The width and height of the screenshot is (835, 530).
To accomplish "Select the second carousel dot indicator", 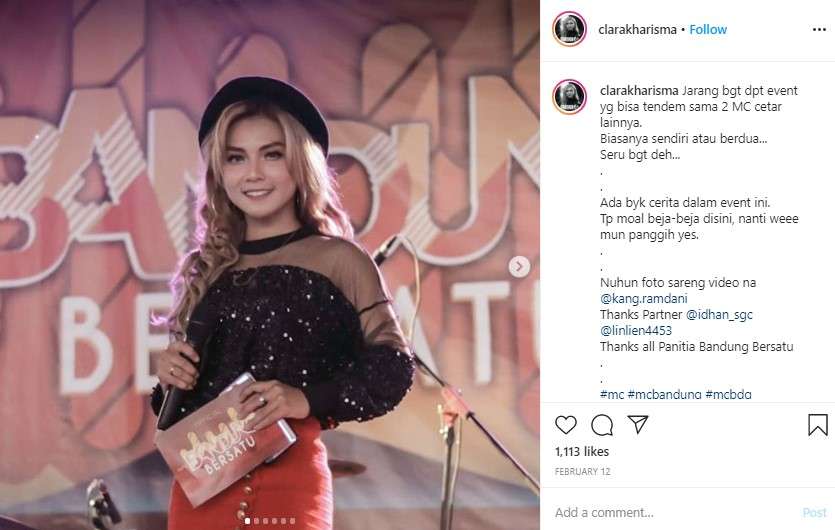I will tap(257, 520).
